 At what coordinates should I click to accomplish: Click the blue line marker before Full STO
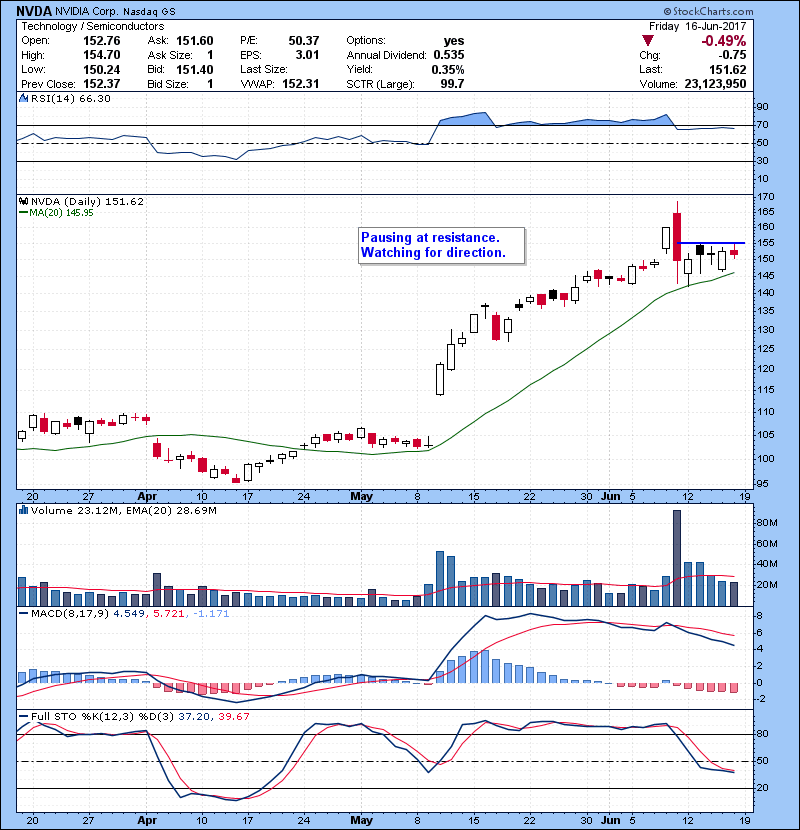point(23,716)
